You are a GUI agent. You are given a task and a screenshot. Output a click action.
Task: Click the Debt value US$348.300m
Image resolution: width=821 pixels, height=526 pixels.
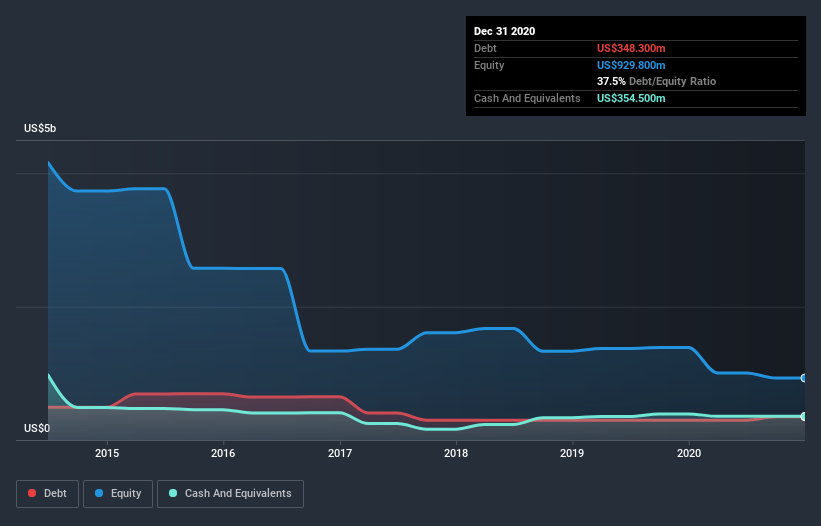[x=631, y=48]
